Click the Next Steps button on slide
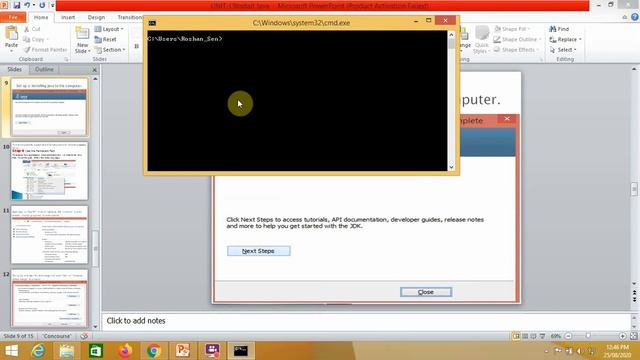Viewport: 640px width, 360px height. (258, 251)
